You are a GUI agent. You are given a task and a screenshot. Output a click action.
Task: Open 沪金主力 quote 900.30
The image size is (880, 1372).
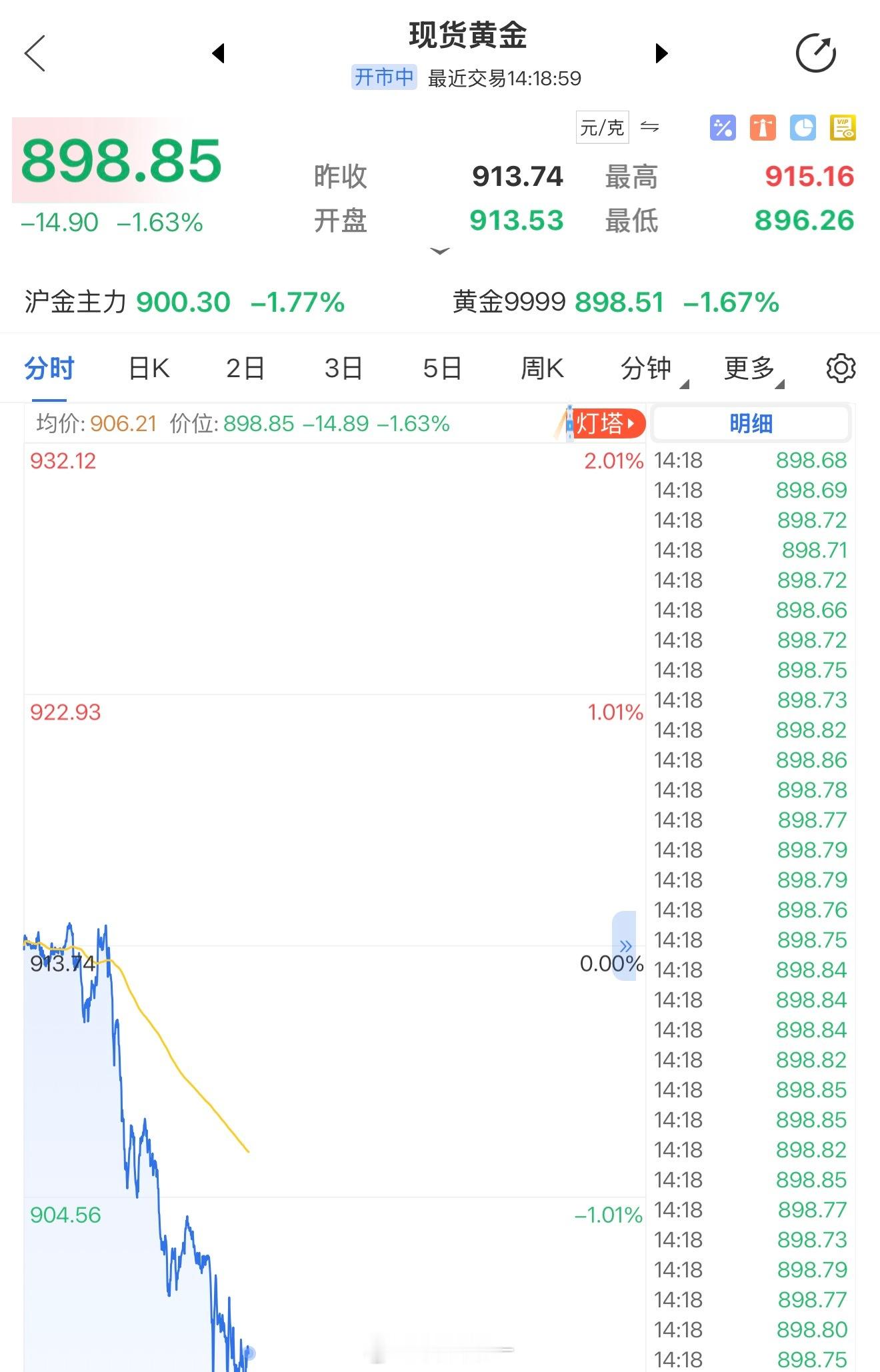click(x=184, y=302)
